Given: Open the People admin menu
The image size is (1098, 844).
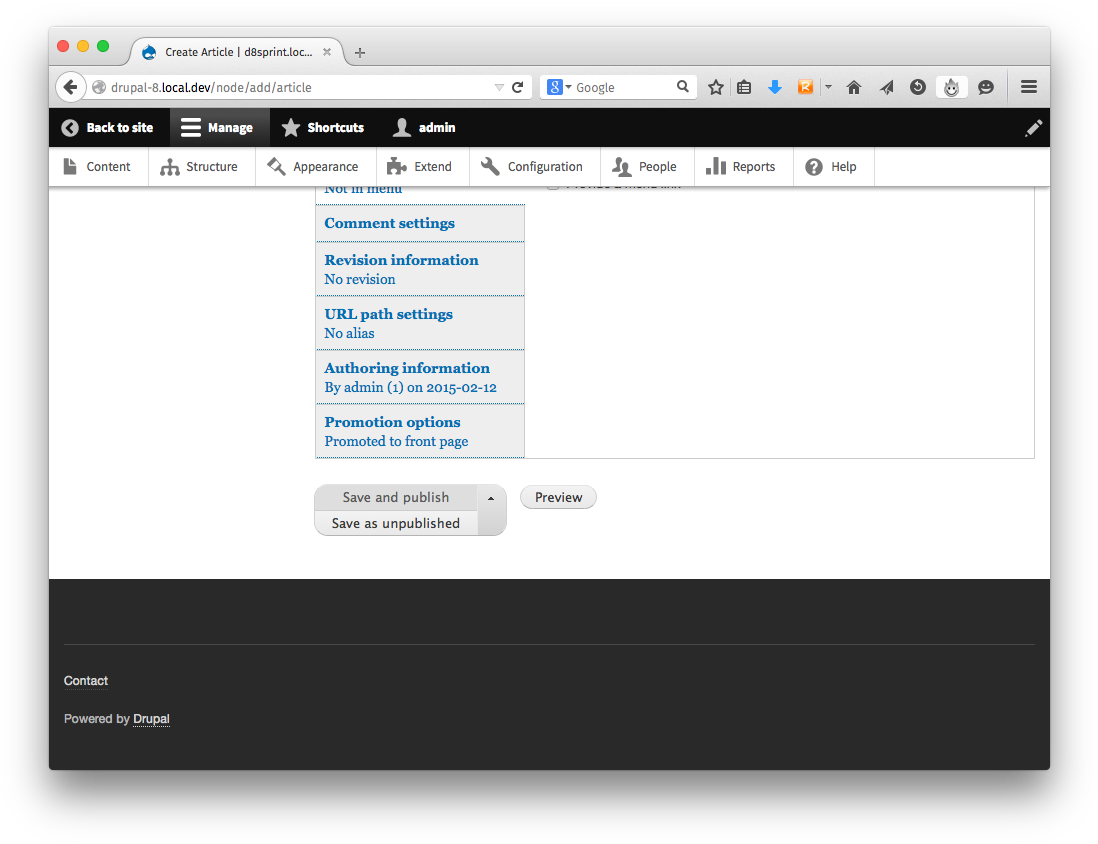Looking at the screenshot, I should [646, 167].
